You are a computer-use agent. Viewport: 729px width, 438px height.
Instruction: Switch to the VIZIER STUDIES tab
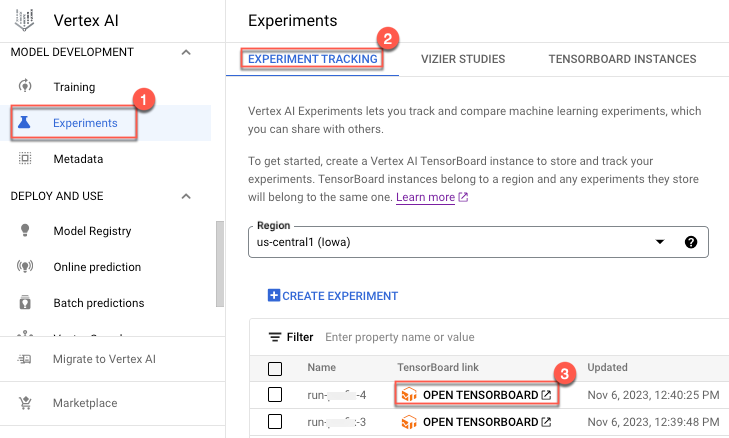pyautogui.click(x=463, y=59)
